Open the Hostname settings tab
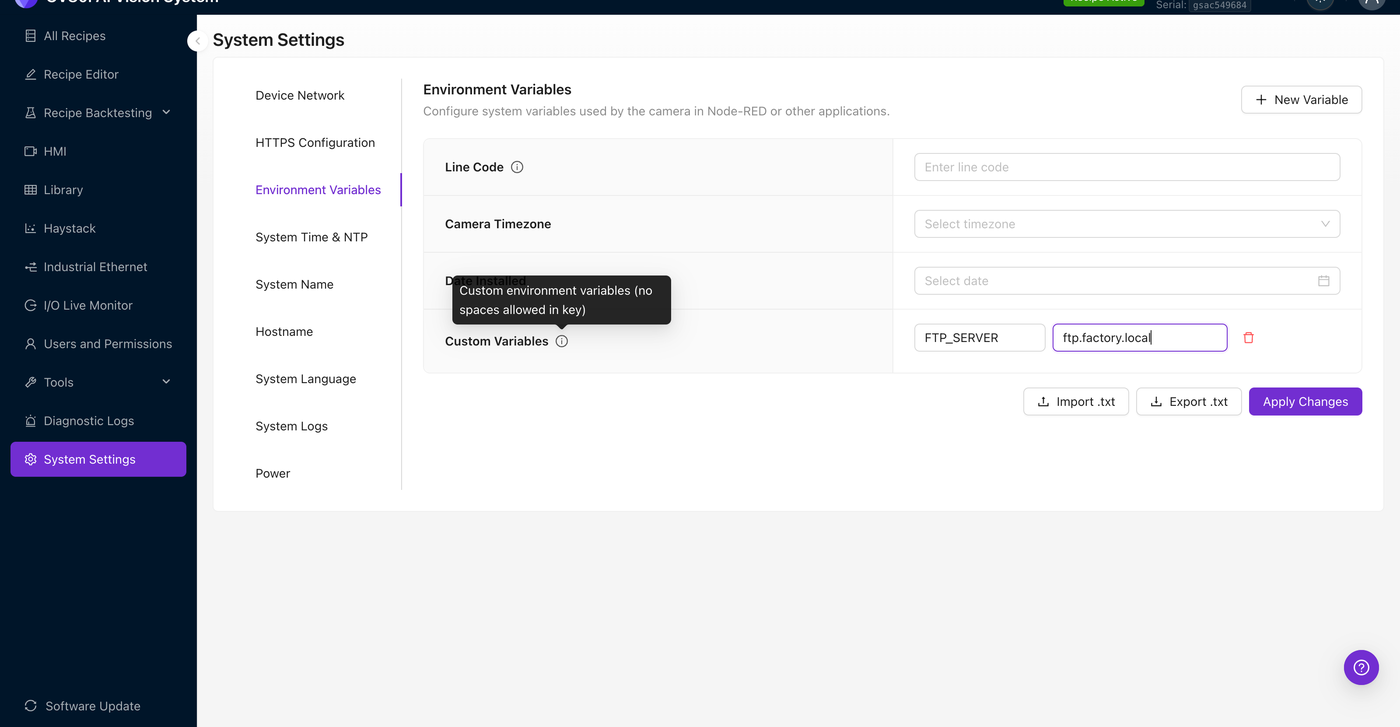1400x727 pixels. (x=284, y=331)
